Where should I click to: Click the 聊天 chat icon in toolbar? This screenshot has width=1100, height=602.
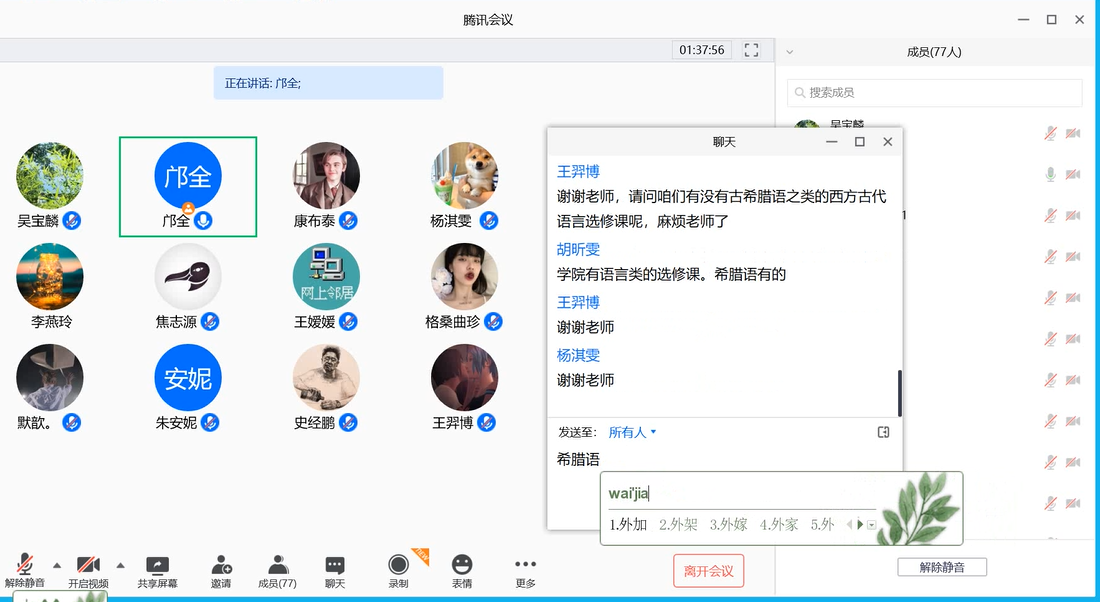pos(335,566)
